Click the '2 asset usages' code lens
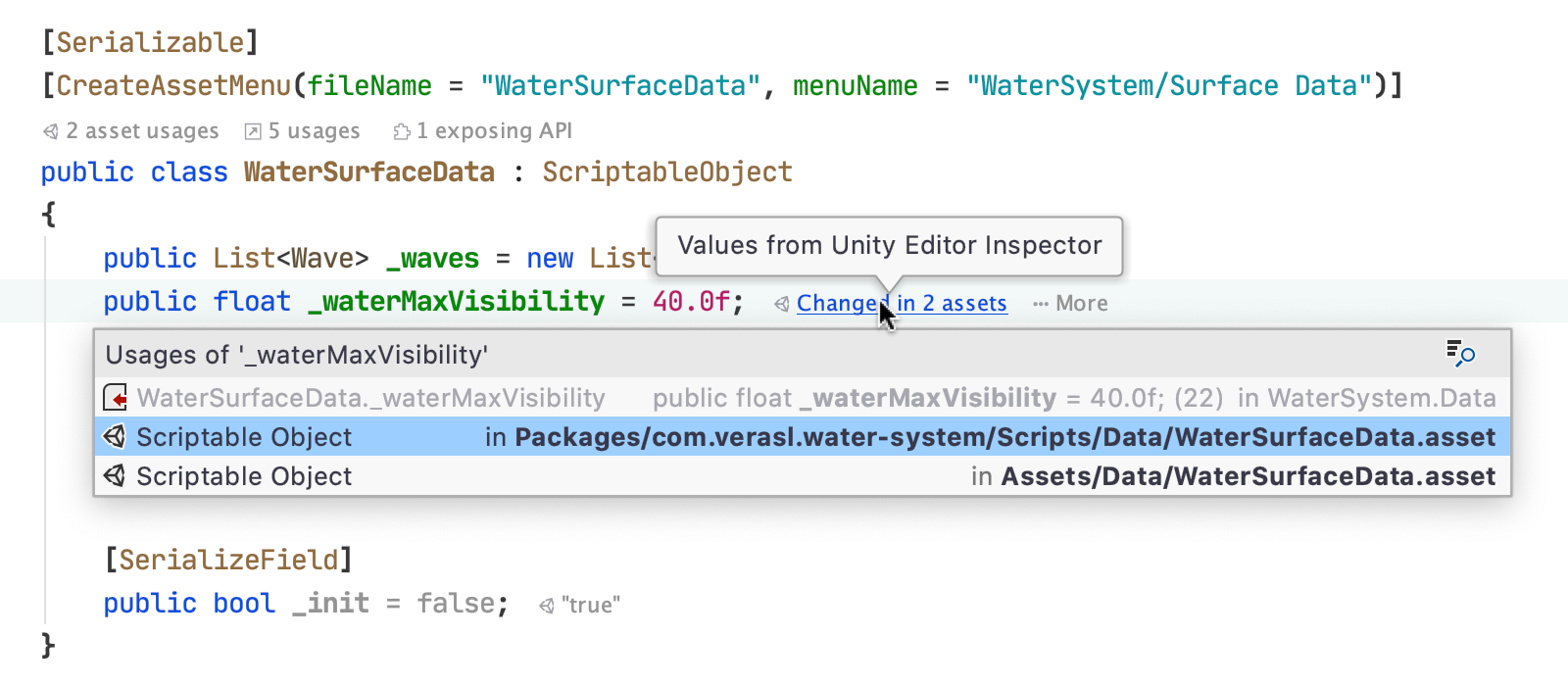Screen dimensions: 1568x686 pyautogui.click(x=142, y=131)
